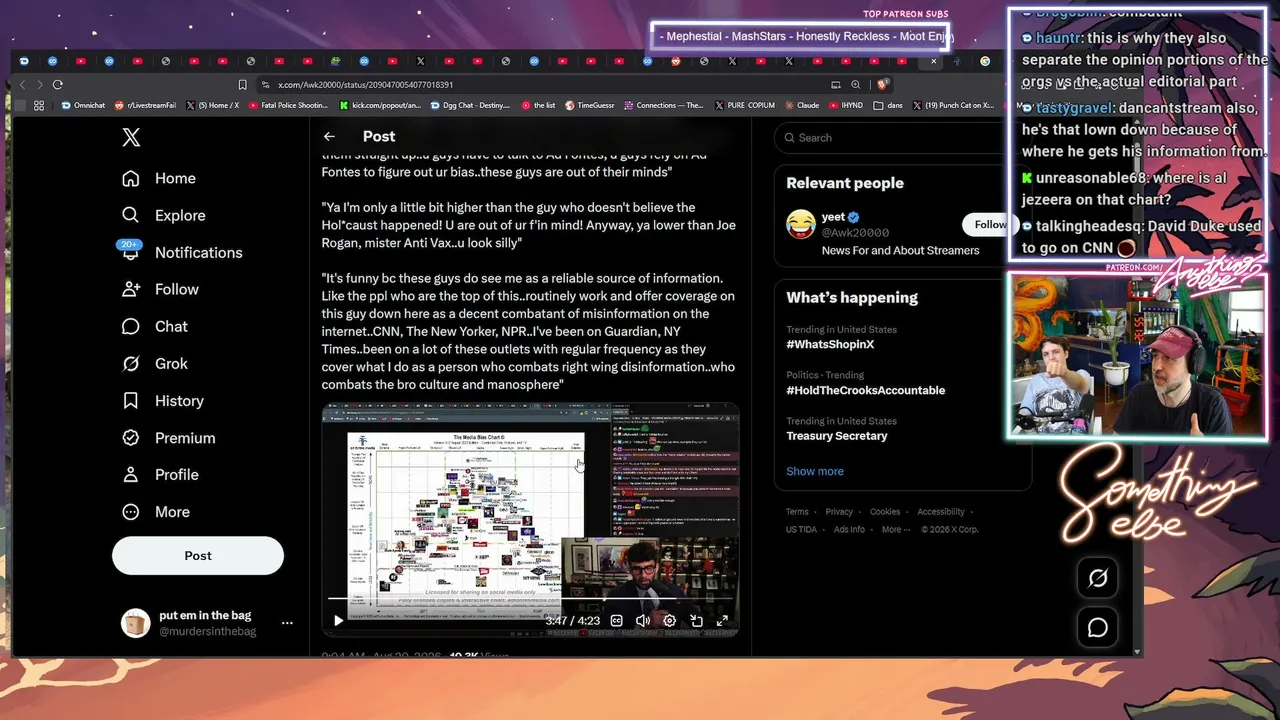1280x720 pixels.
Task: Open the Home page in sidebar
Action: click(159, 178)
